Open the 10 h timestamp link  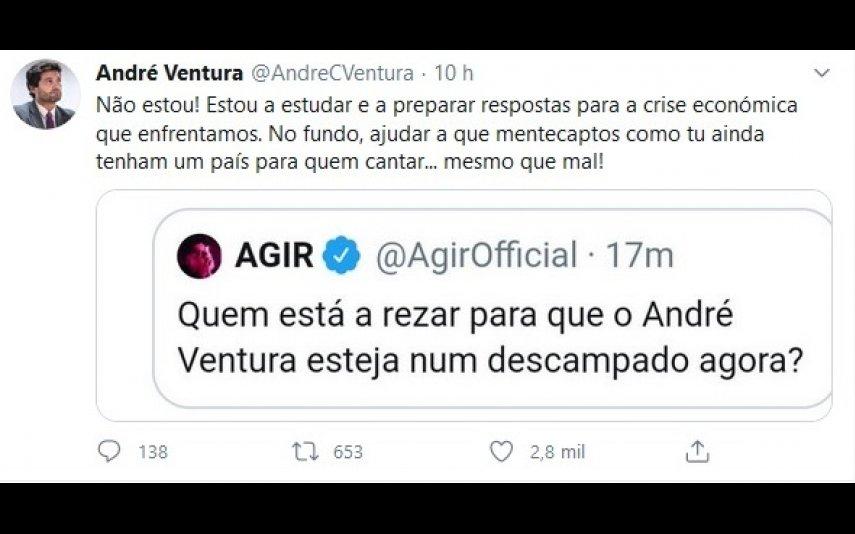[x=454, y=73]
